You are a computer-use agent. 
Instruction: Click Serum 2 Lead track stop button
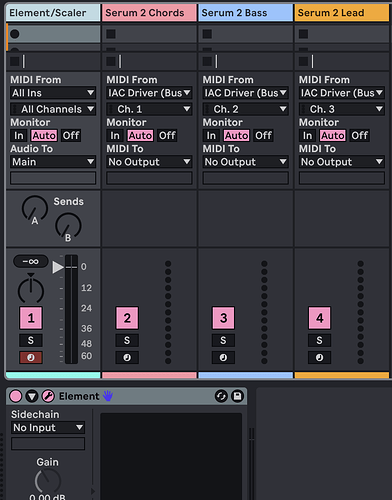click(x=303, y=61)
